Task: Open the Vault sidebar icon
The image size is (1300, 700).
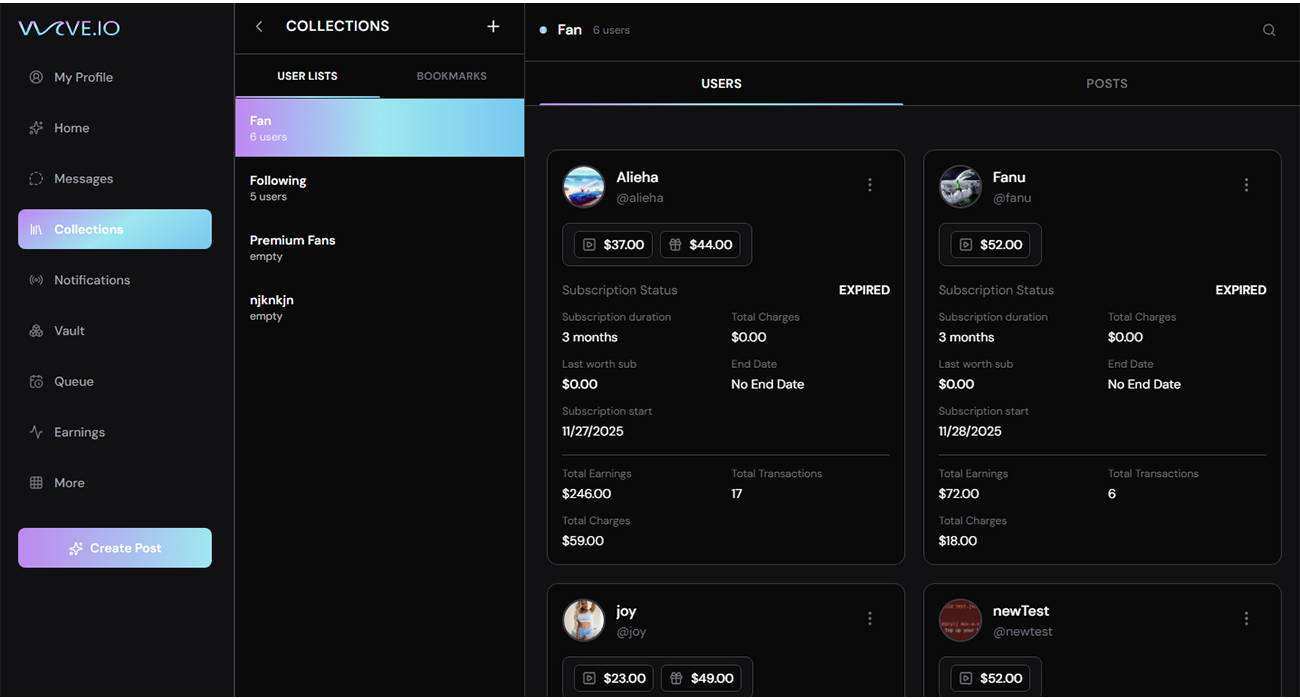Action: coord(36,331)
